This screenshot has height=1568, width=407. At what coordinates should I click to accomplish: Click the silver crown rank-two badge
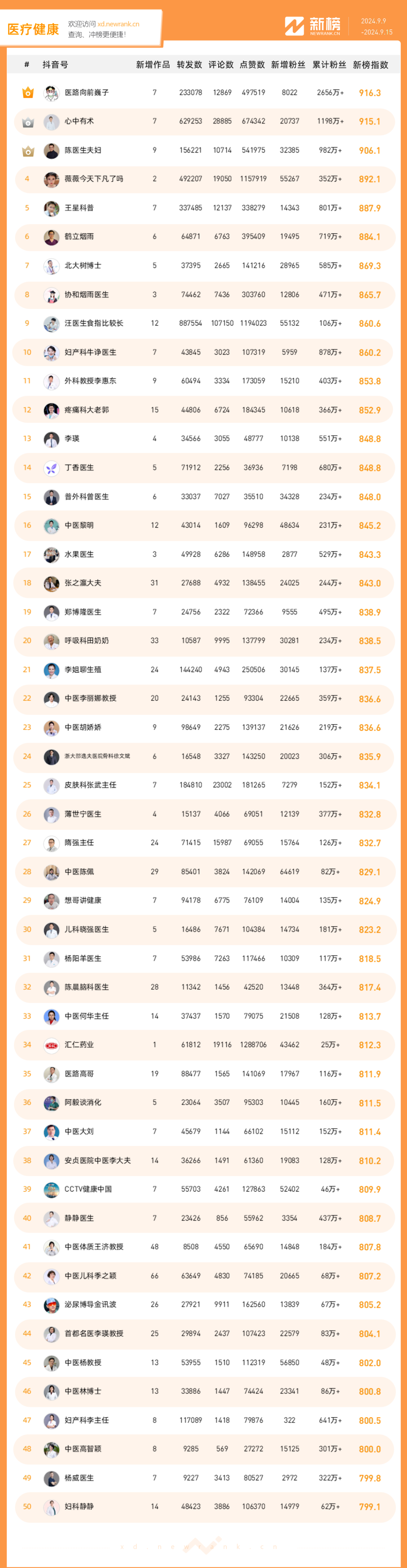pyautogui.click(x=28, y=122)
